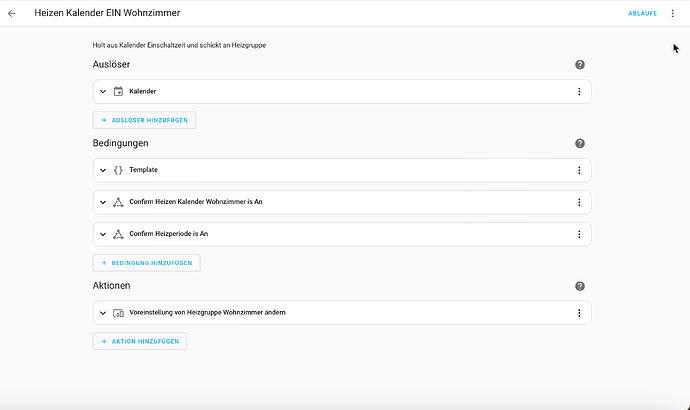Expand the Confirm Heizen Kalender Wohnzimmer condition
The width and height of the screenshot is (690, 410).
[103, 202]
